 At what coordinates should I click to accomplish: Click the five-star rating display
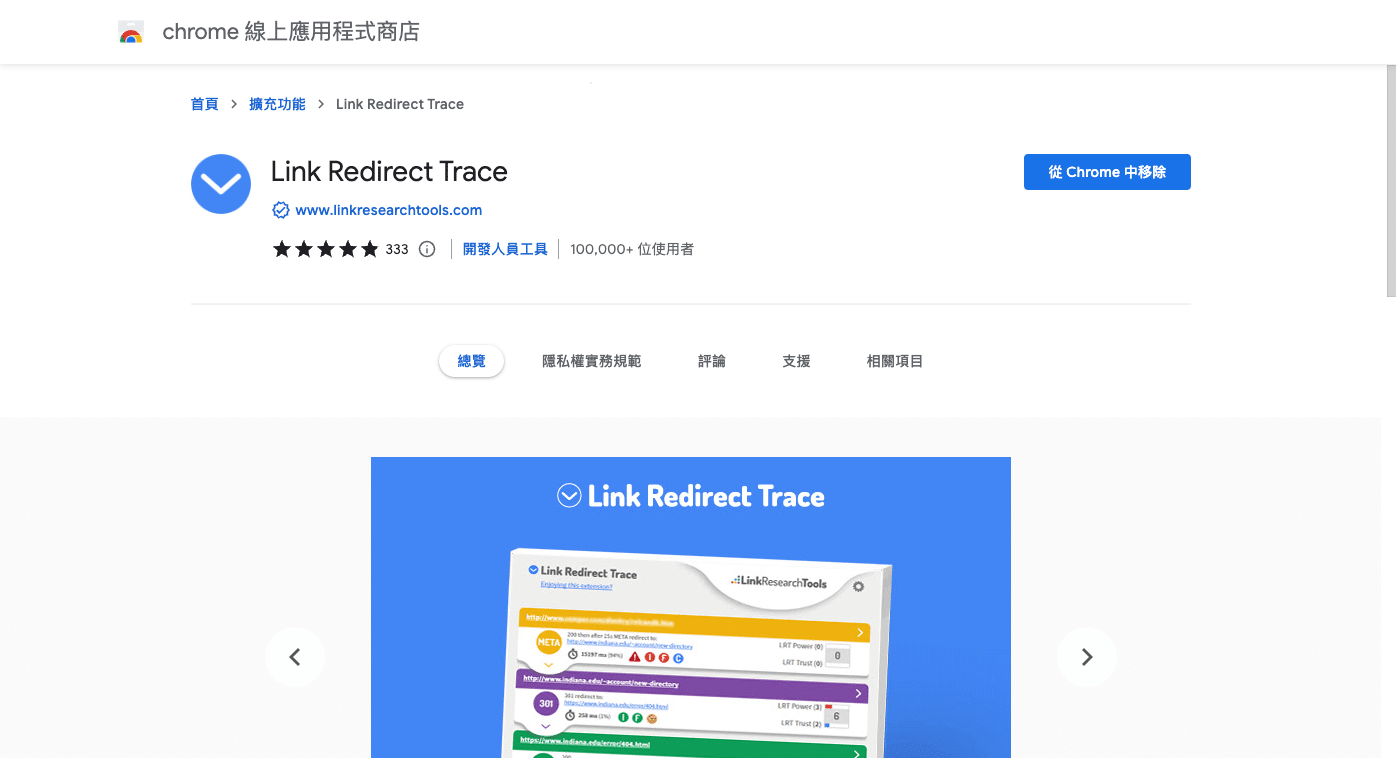pos(325,249)
